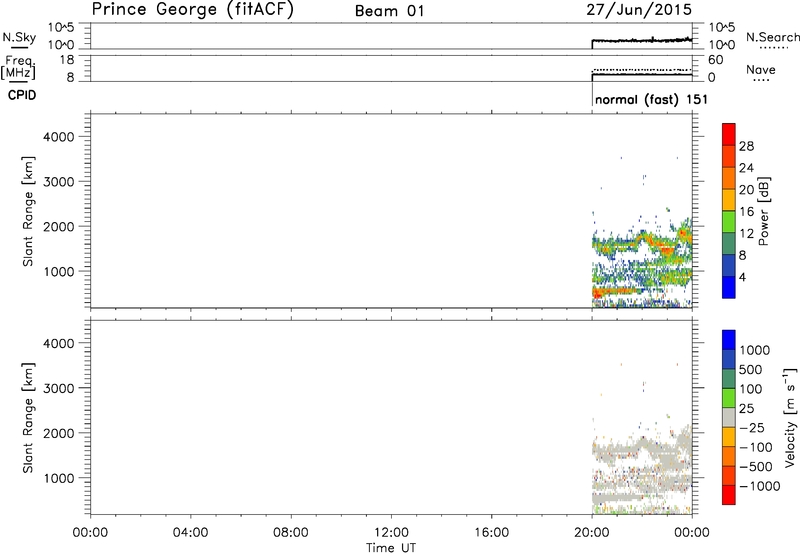Click the 'CPID' label

tap(22, 95)
